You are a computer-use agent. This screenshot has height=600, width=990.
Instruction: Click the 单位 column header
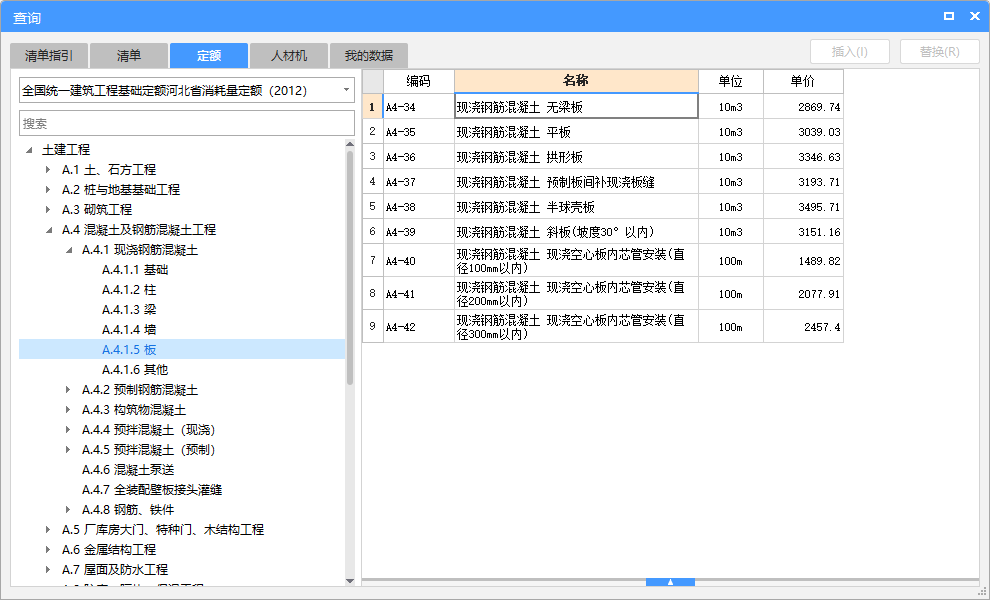coord(731,81)
